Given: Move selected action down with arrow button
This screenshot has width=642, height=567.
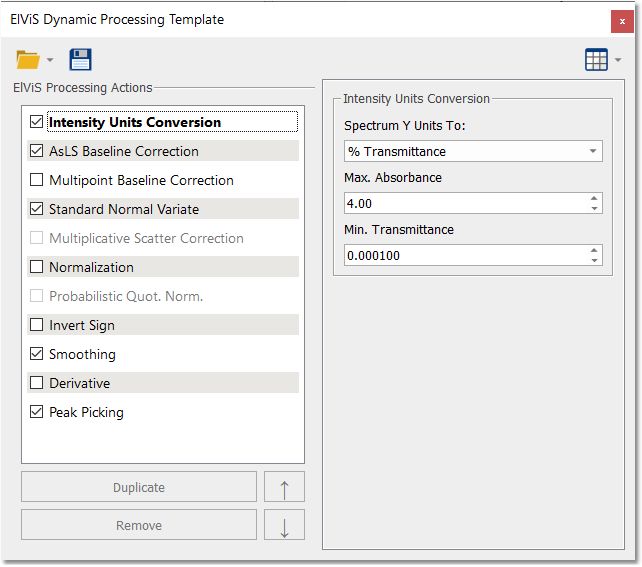Looking at the screenshot, I should coord(285,526).
